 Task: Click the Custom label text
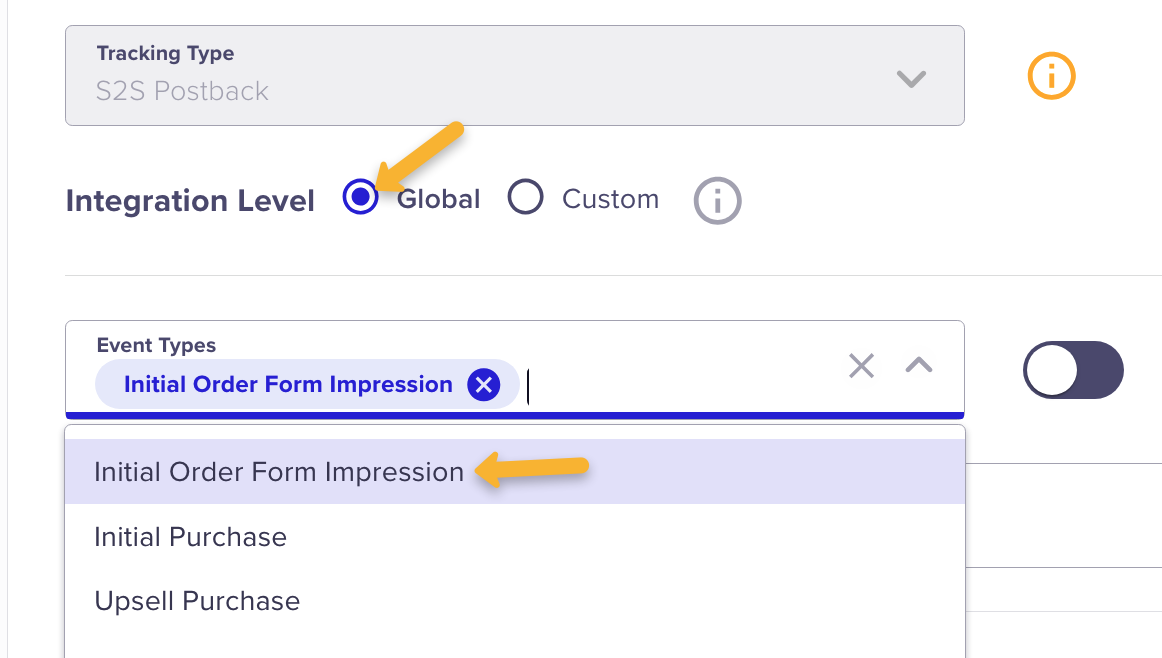click(x=610, y=199)
